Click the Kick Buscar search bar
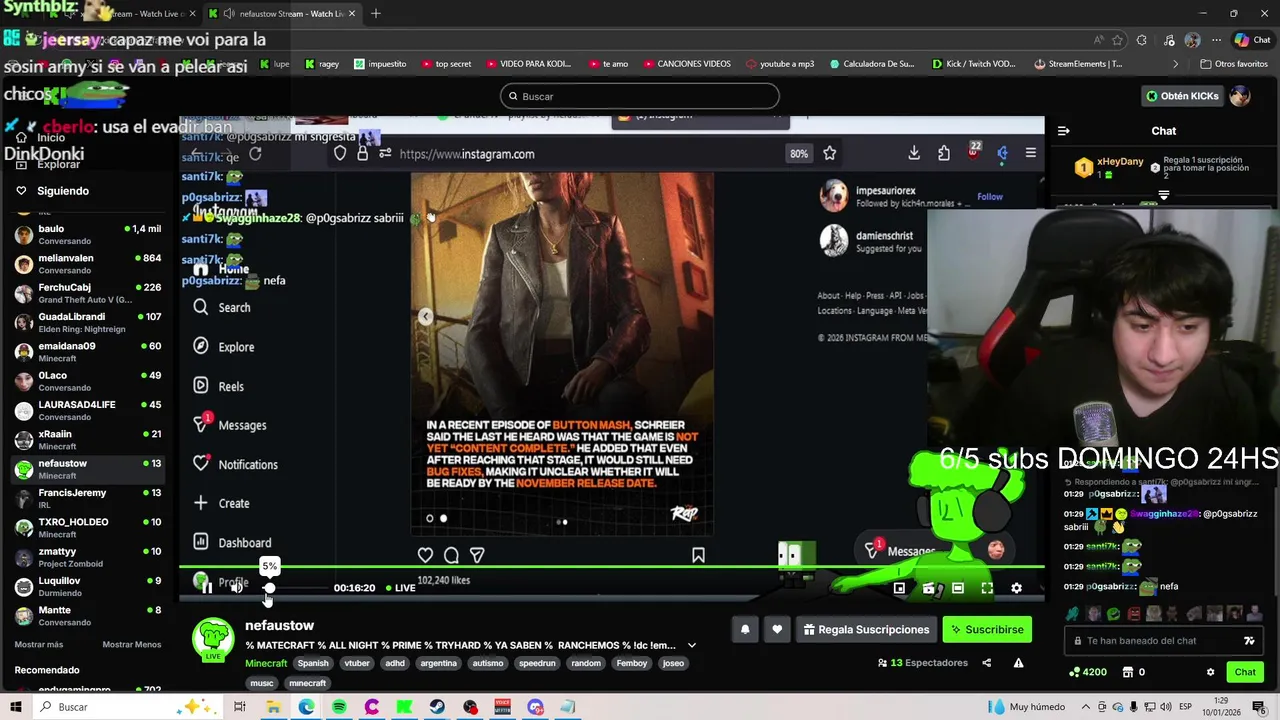This screenshot has width=1280, height=720. click(x=640, y=96)
